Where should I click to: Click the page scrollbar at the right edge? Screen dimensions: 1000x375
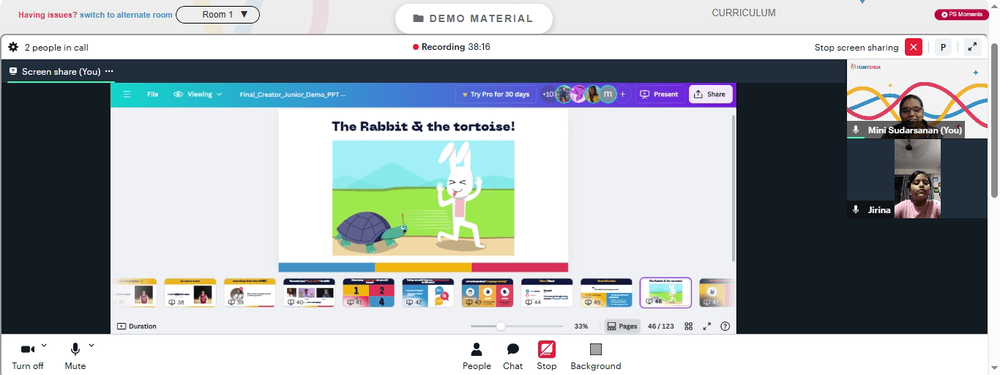pyautogui.click(x=995, y=121)
